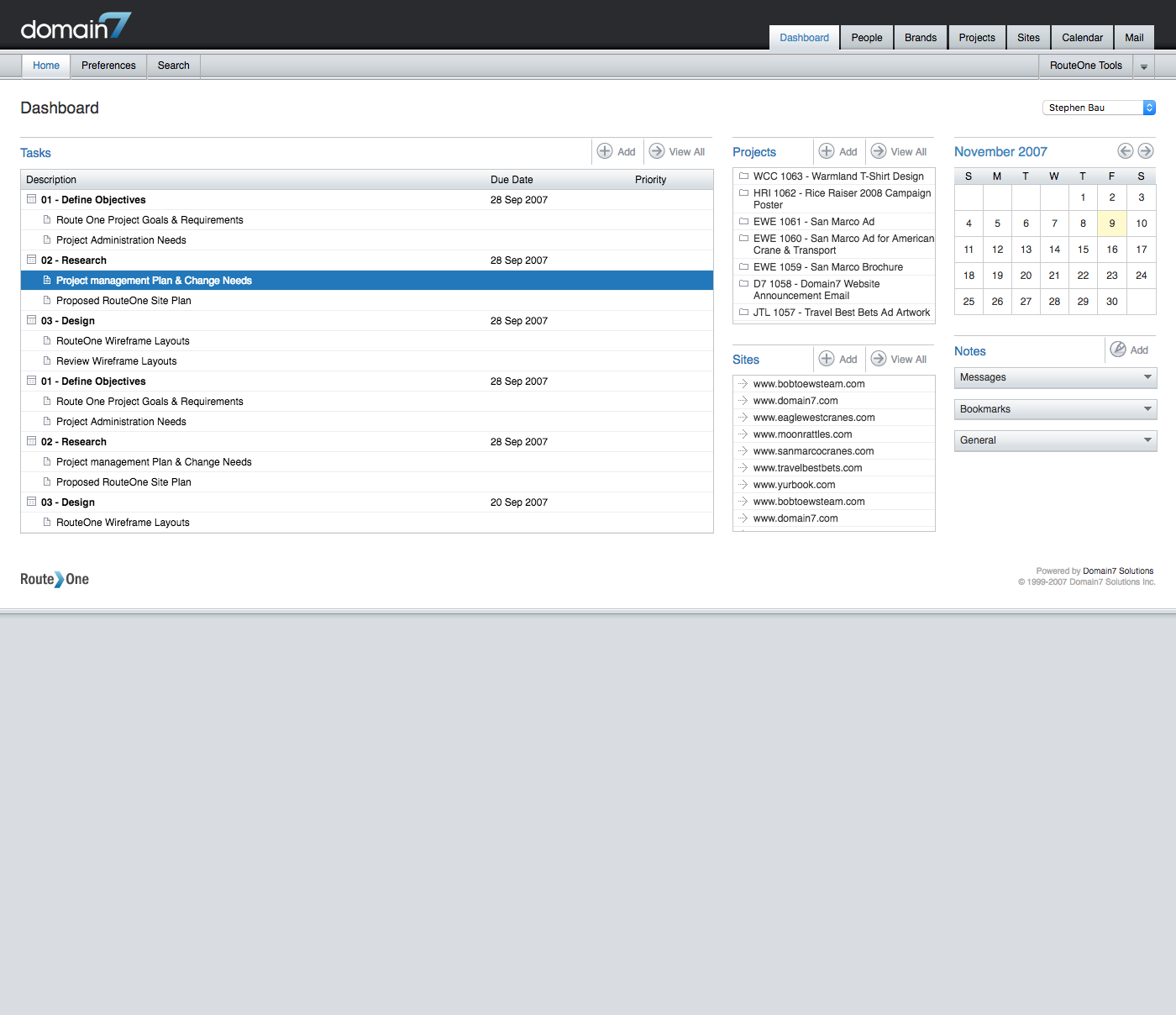Image resolution: width=1176 pixels, height=1015 pixels.
Task: Click the Sites View All arrow icon
Action: coord(879,359)
